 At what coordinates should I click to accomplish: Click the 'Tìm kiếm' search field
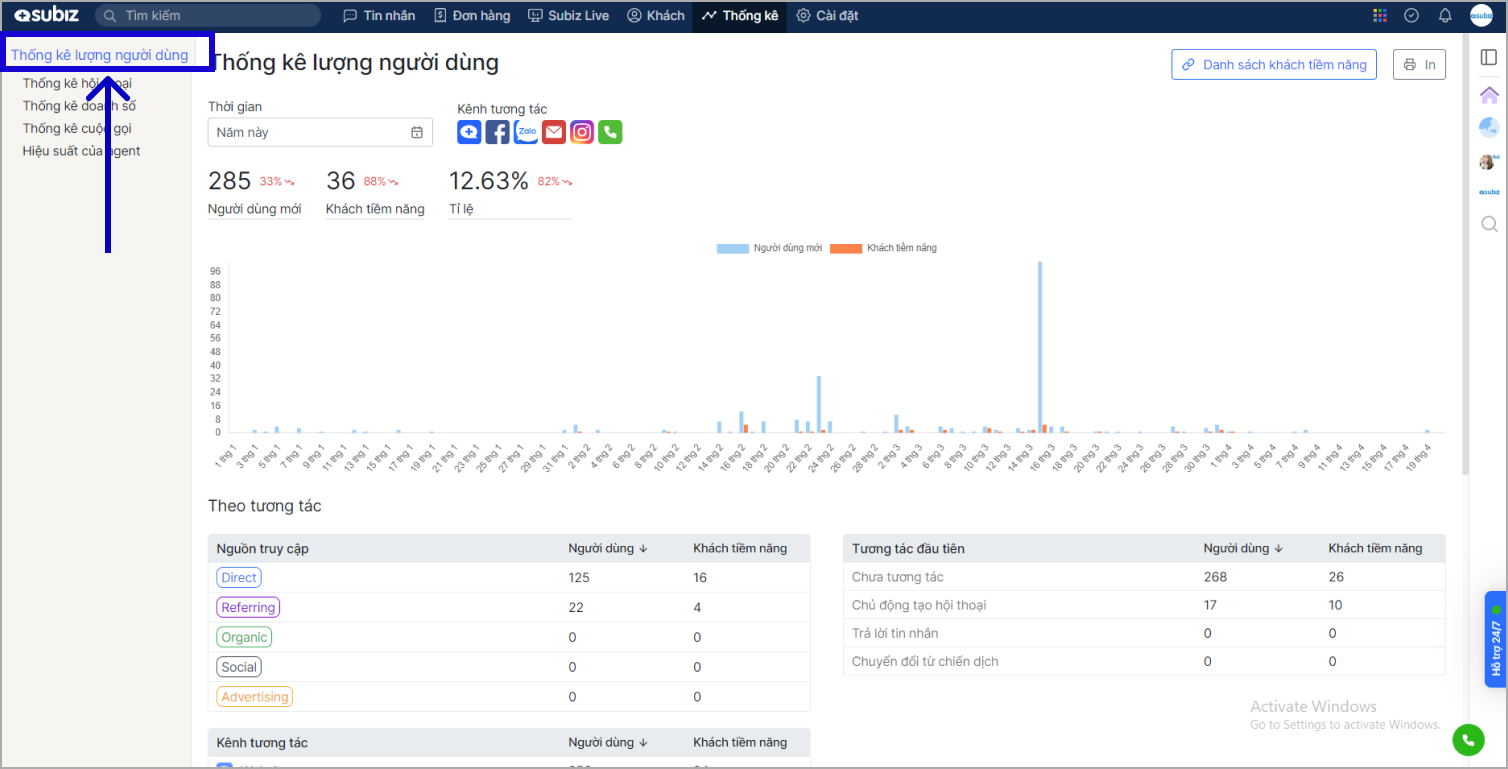coord(208,16)
